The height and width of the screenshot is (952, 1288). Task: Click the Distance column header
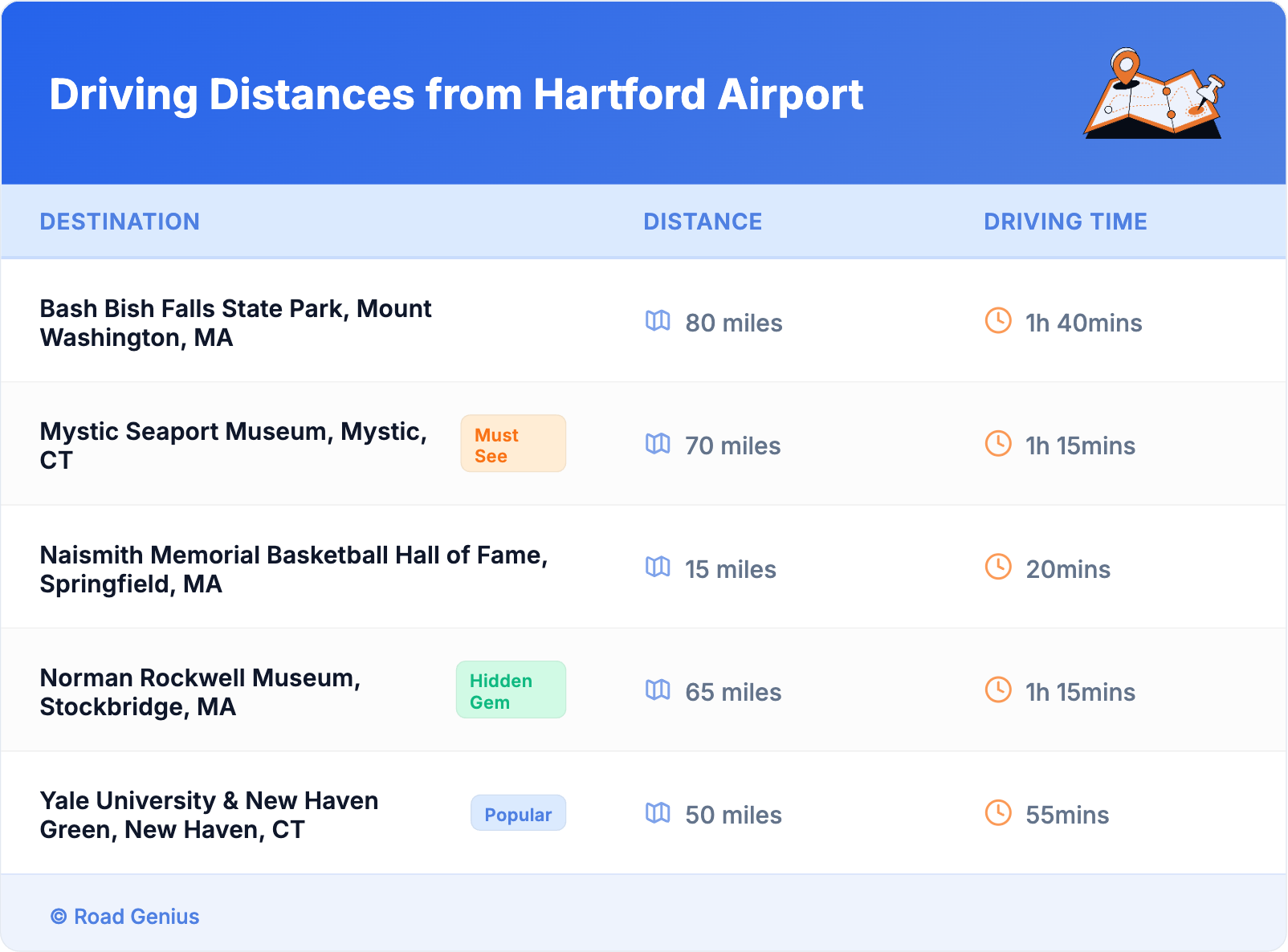click(703, 222)
